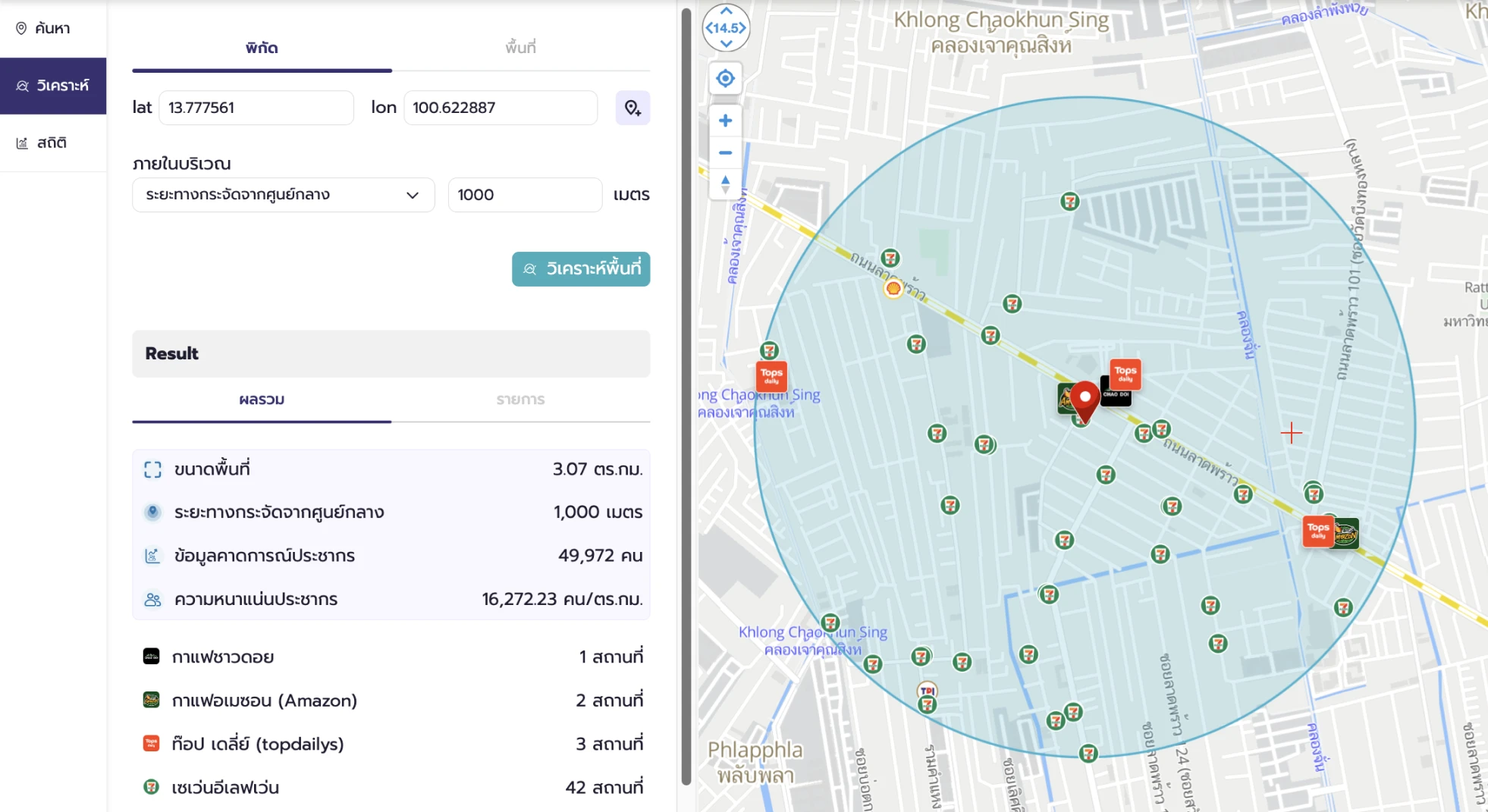
Task: Click the lon input field
Action: pos(501,108)
